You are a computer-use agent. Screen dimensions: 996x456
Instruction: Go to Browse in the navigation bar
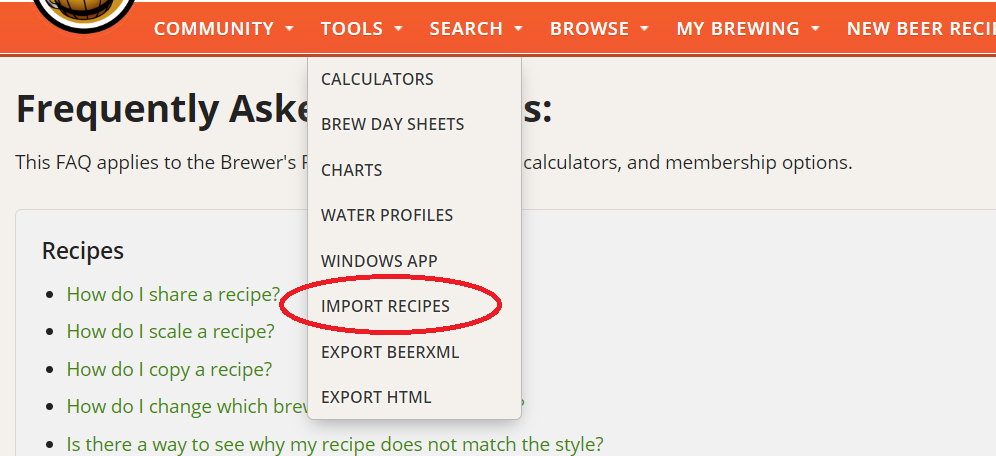click(x=590, y=29)
